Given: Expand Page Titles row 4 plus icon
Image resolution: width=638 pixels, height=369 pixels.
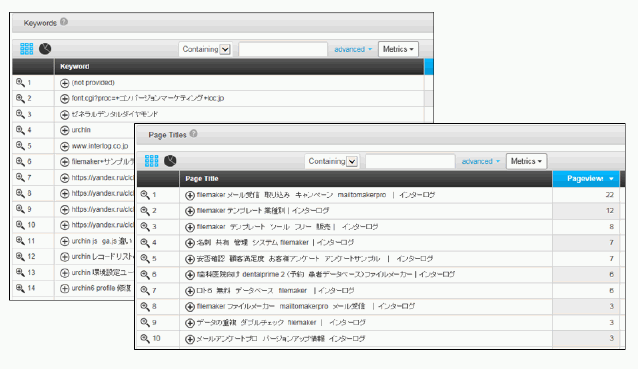Looking at the screenshot, I should point(190,243).
